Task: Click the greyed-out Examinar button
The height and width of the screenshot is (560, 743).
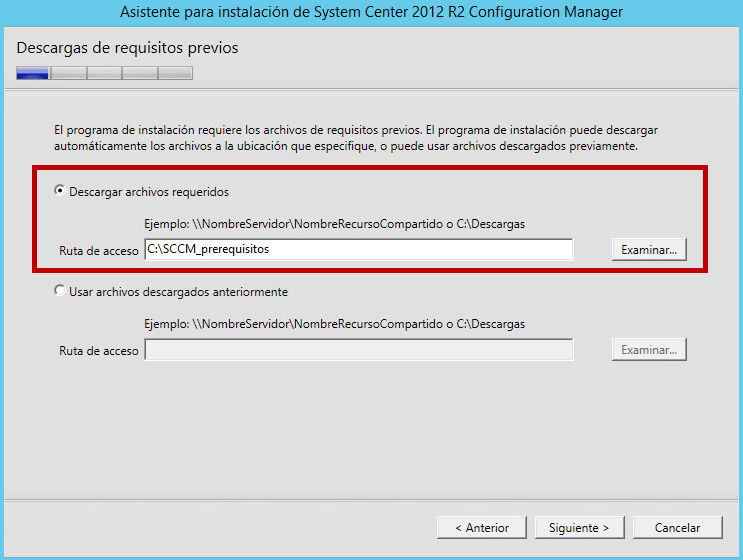Action: point(649,350)
